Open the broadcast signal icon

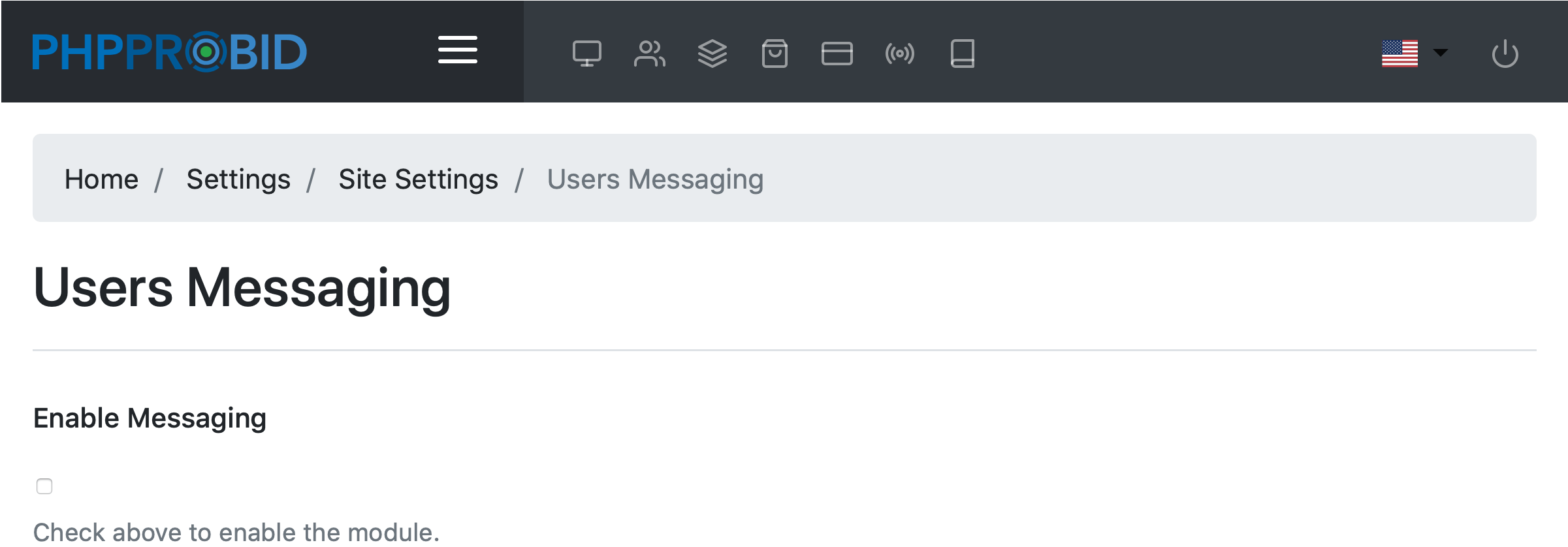click(x=899, y=54)
